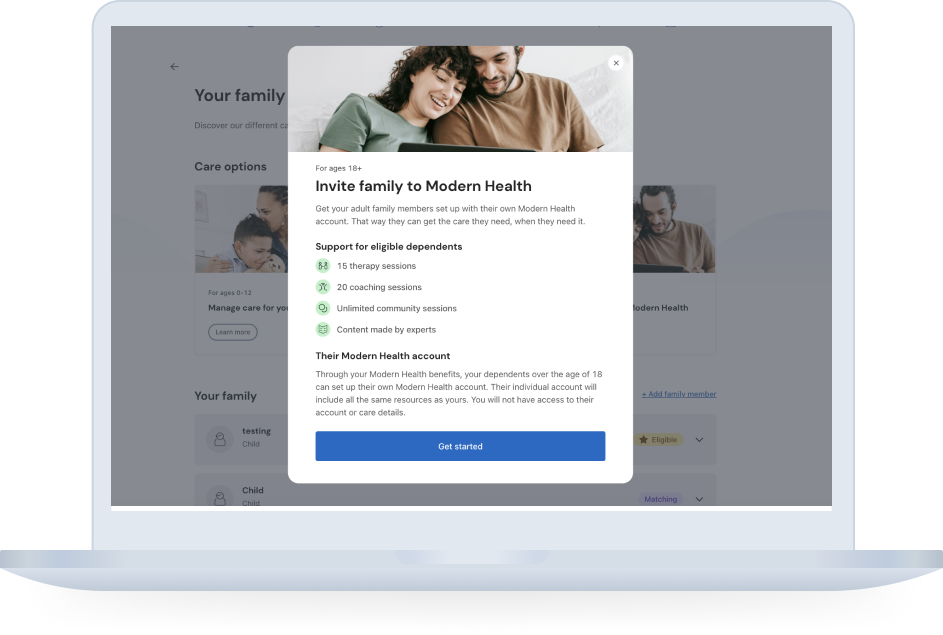This screenshot has width=943, height=635.
Task: Click the testing child avatar icon
Action: 220,440
